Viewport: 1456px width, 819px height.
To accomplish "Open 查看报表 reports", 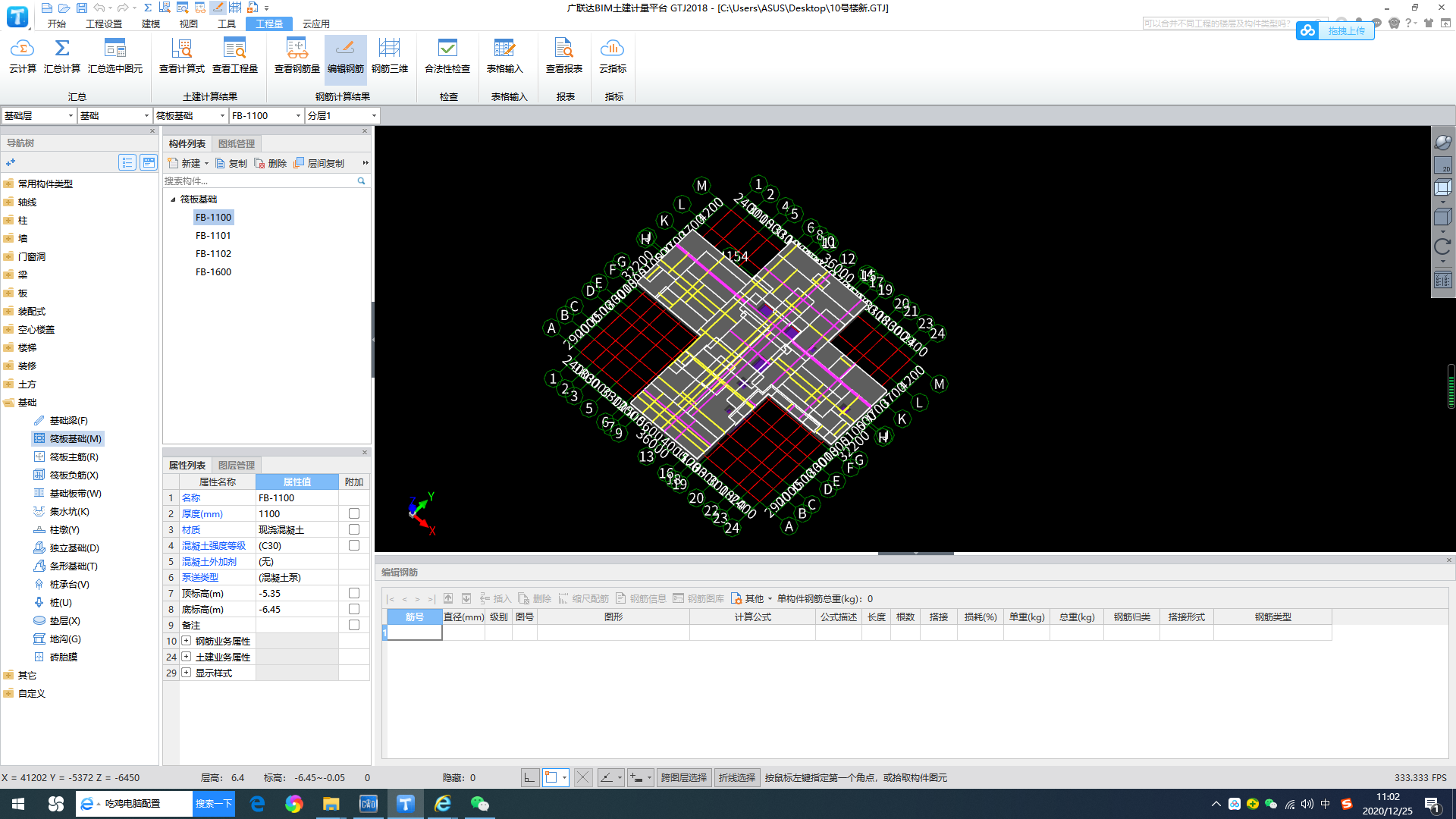I will [564, 56].
